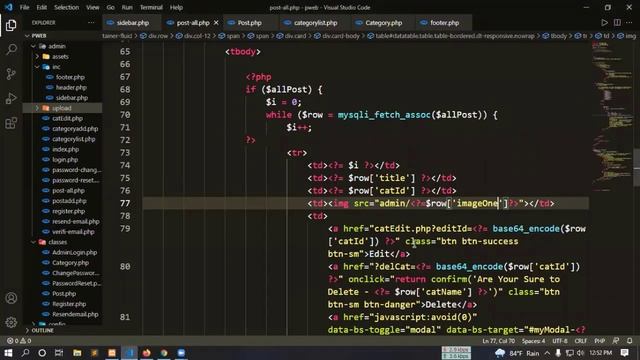Screen dimensions: 640x360
Task: Open the Accounts menu icon
Action: click(x=11, y=298)
